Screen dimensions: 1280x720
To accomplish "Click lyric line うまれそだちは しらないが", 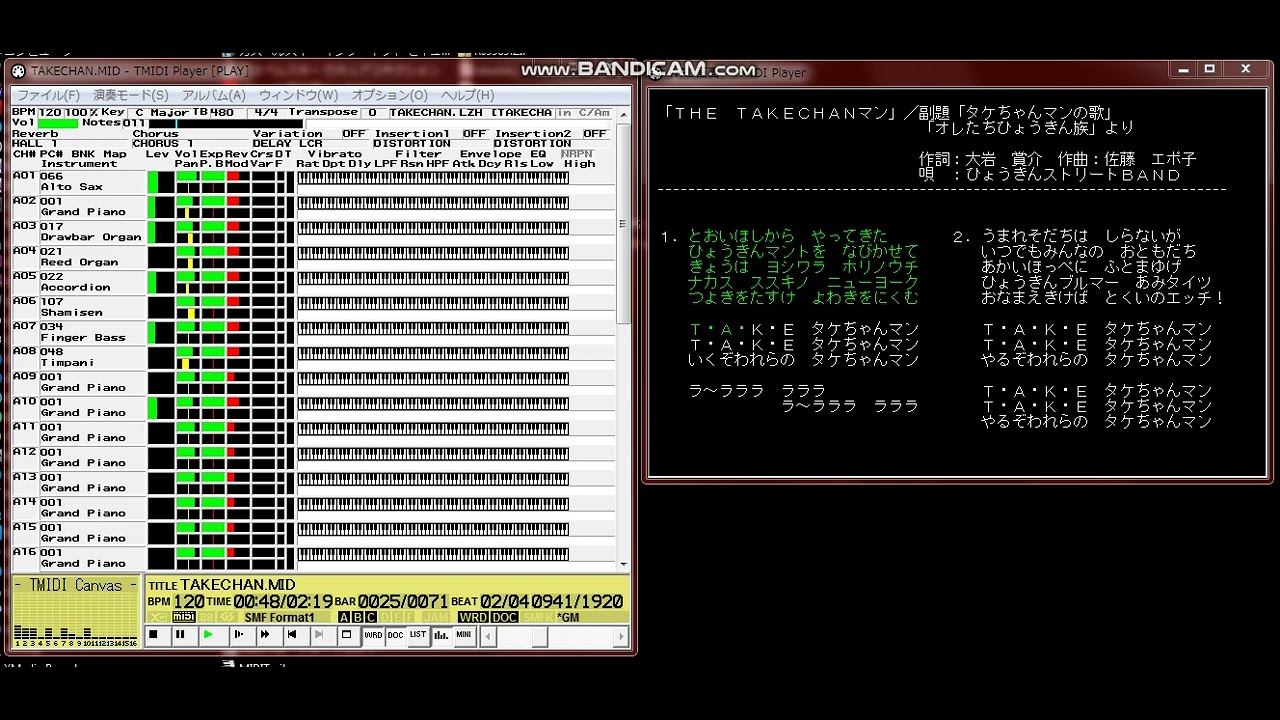I will coord(1081,236).
